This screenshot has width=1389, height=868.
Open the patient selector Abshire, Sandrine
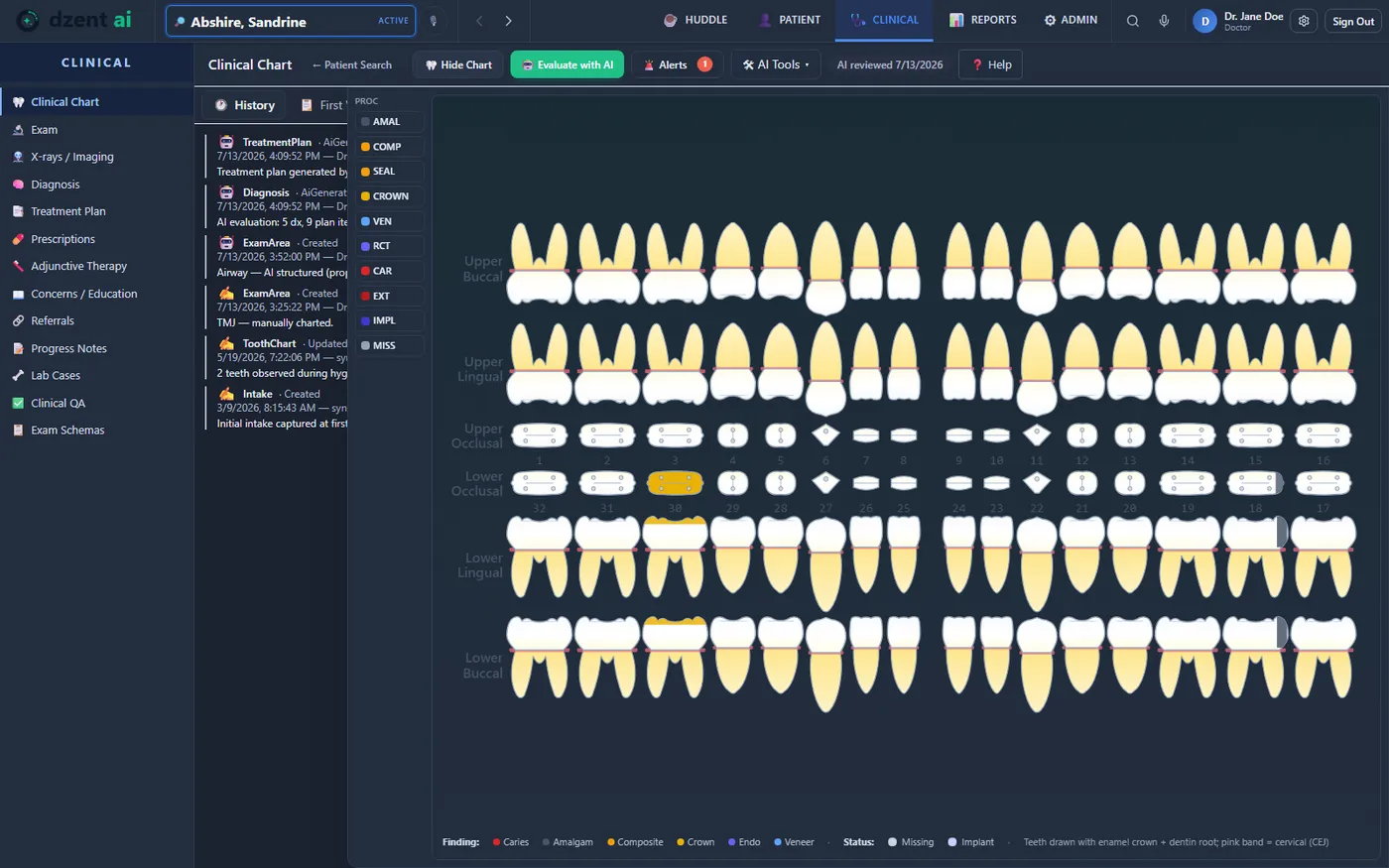(x=291, y=21)
